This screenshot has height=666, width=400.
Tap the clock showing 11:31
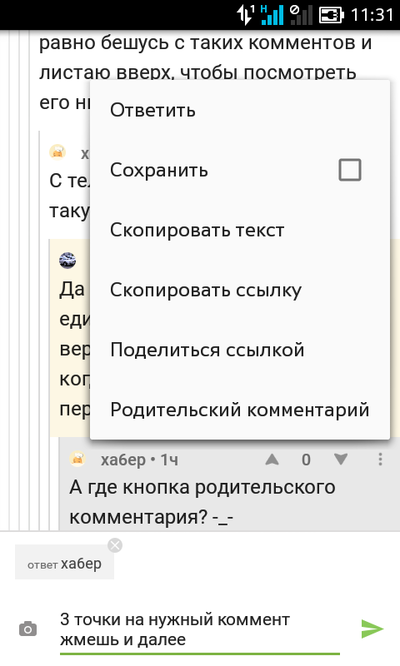[x=372, y=15]
